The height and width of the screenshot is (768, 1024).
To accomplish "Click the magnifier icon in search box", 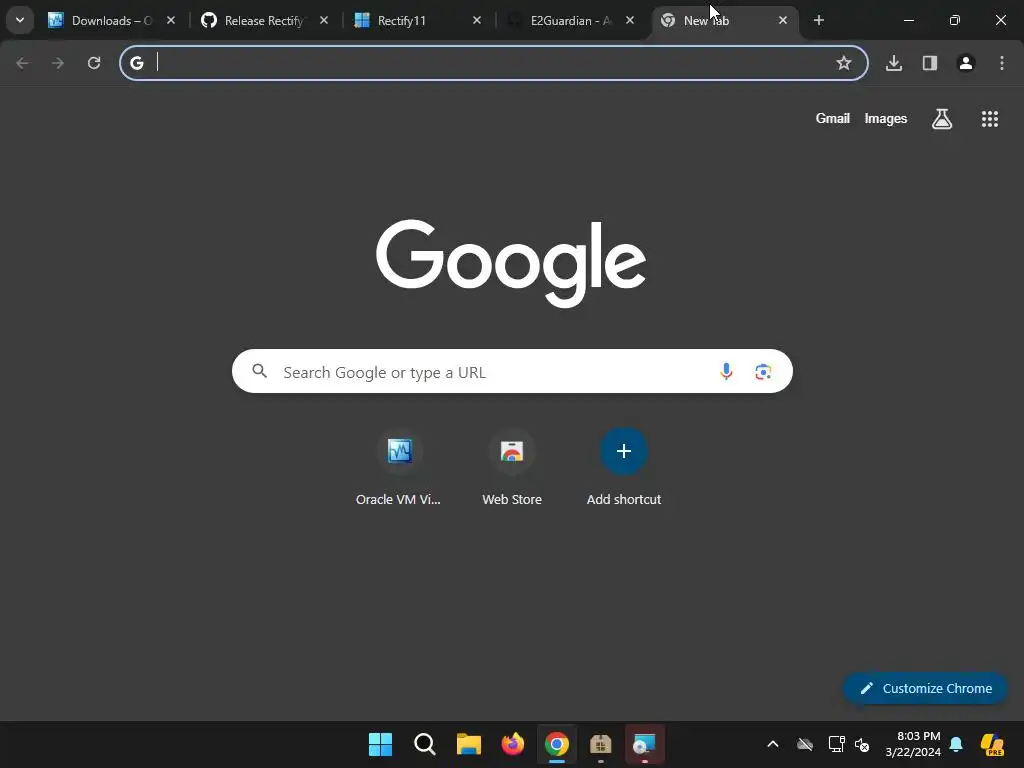I will (x=260, y=372).
